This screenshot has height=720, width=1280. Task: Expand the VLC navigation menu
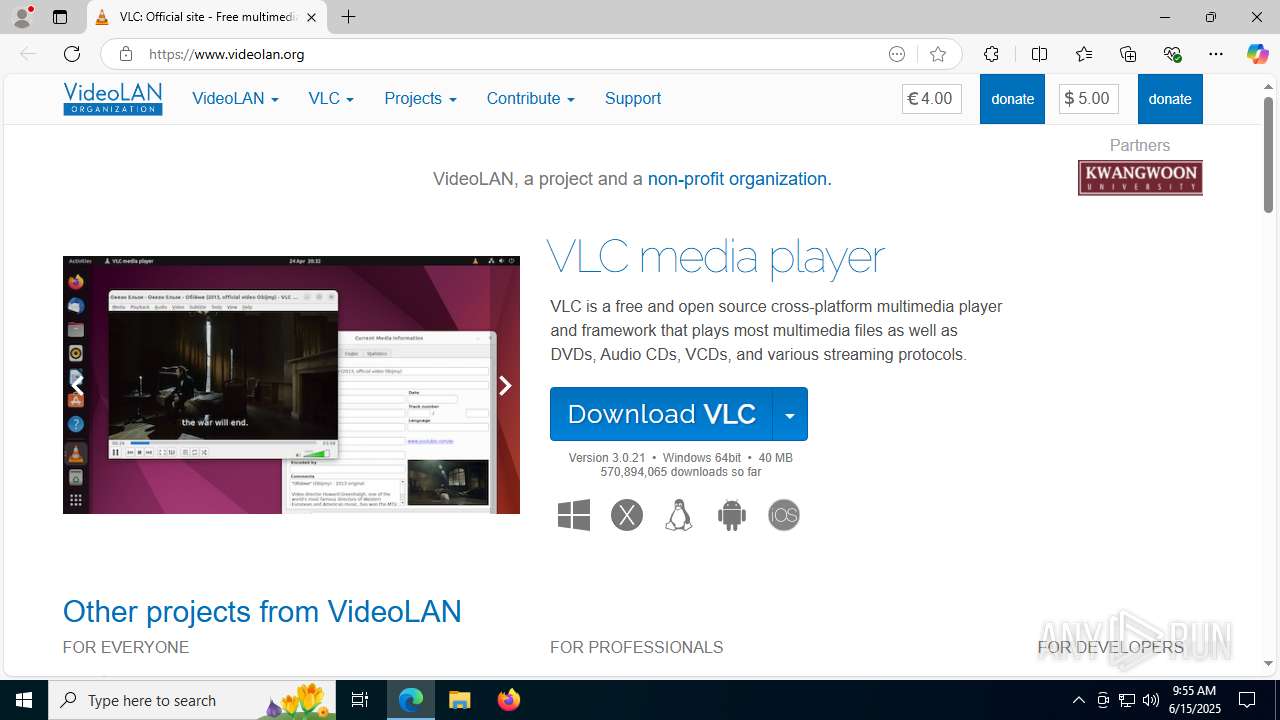pos(331,98)
